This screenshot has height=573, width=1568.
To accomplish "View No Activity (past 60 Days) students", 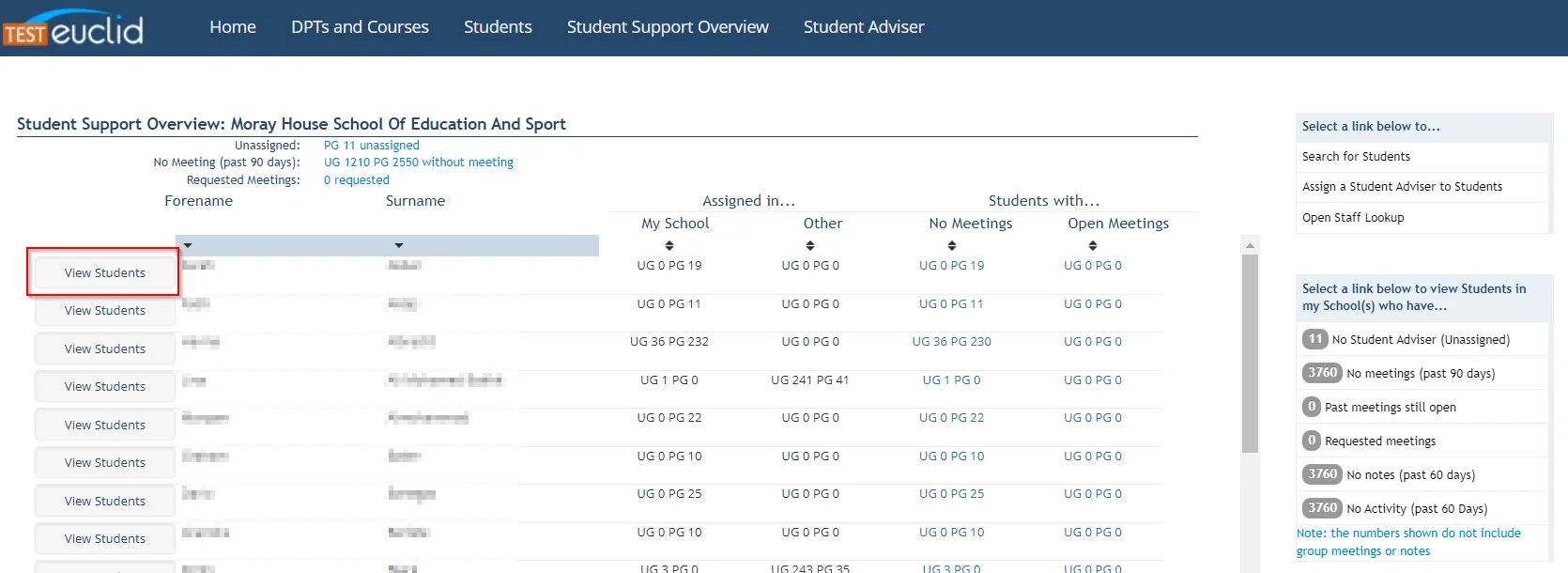I will (1417, 509).
